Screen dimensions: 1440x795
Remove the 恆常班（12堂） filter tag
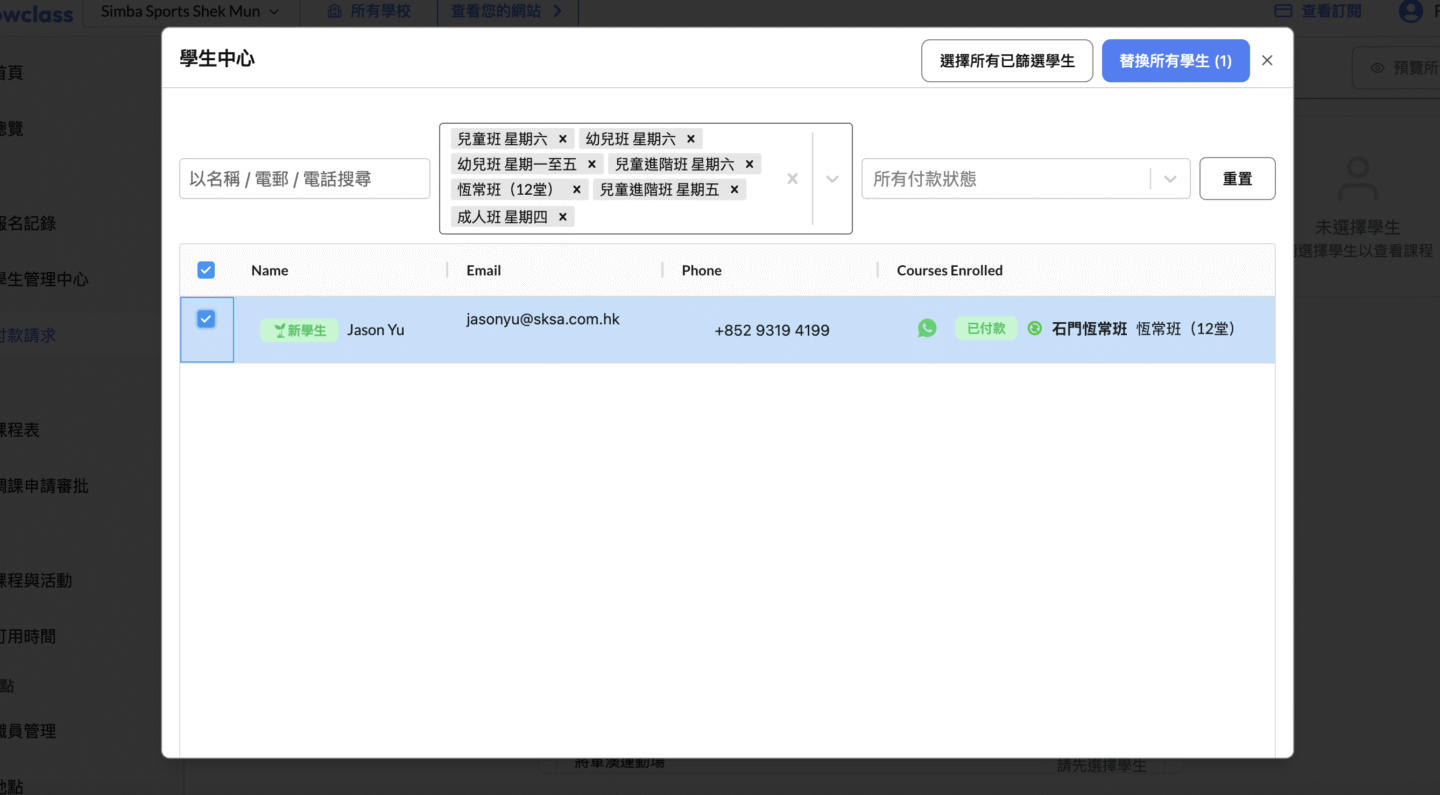click(577, 189)
